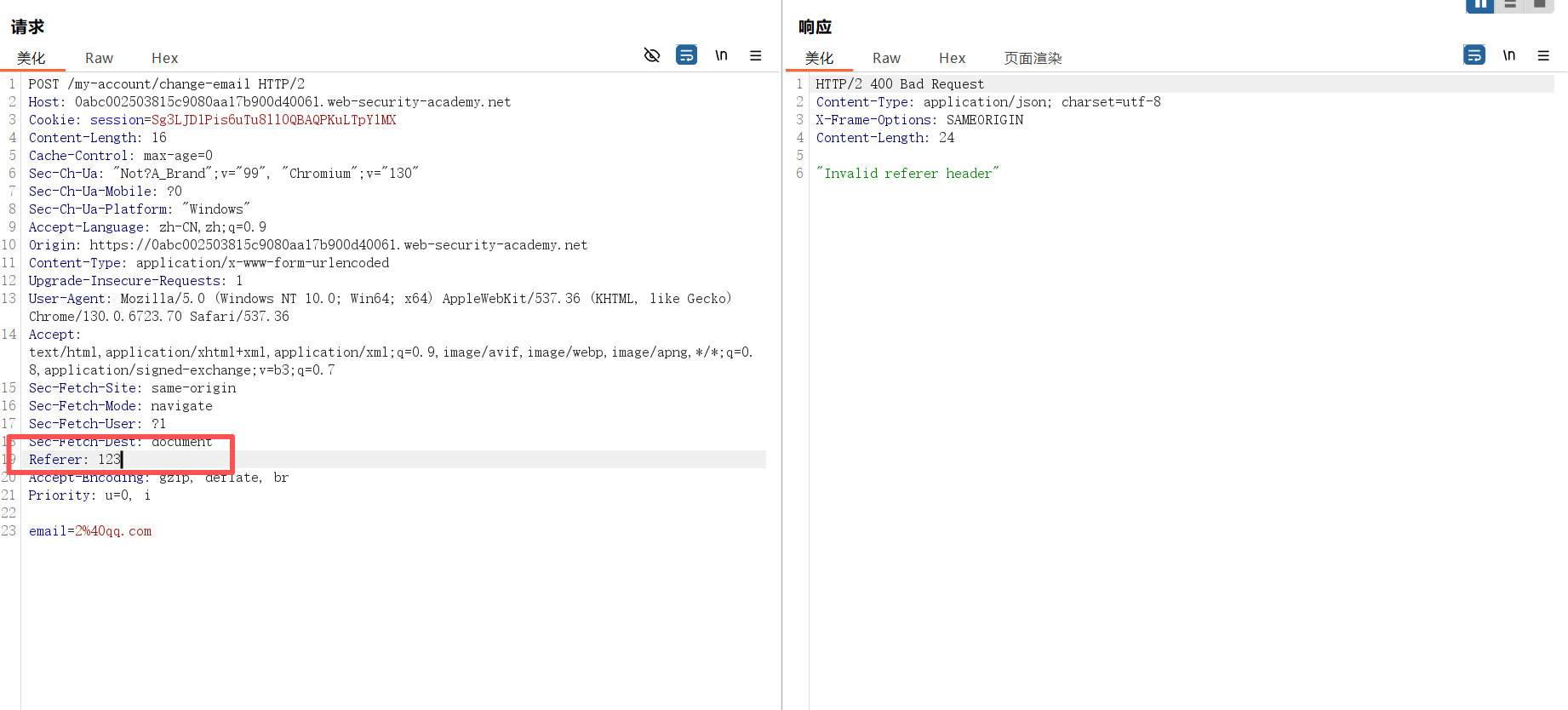Toggle word wrap in the request panel
The height and width of the screenshot is (710, 1568).
pos(686,55)
